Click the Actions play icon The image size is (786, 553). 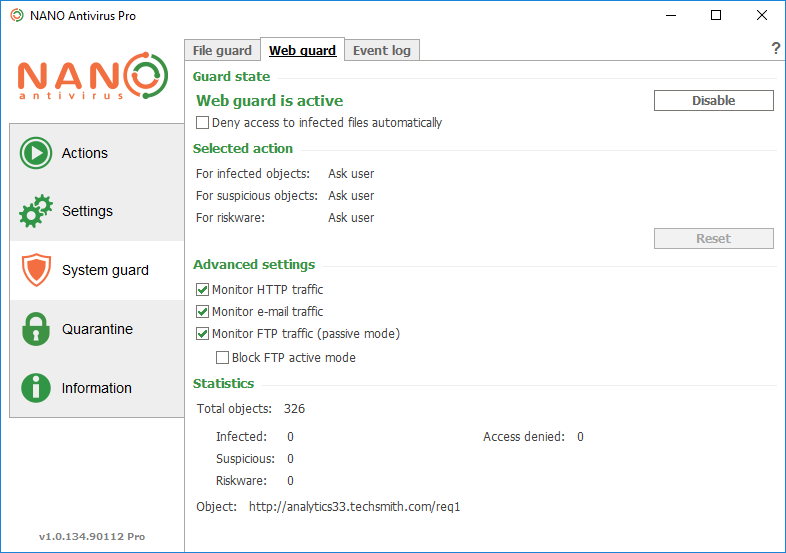click(x=36, y=153)
